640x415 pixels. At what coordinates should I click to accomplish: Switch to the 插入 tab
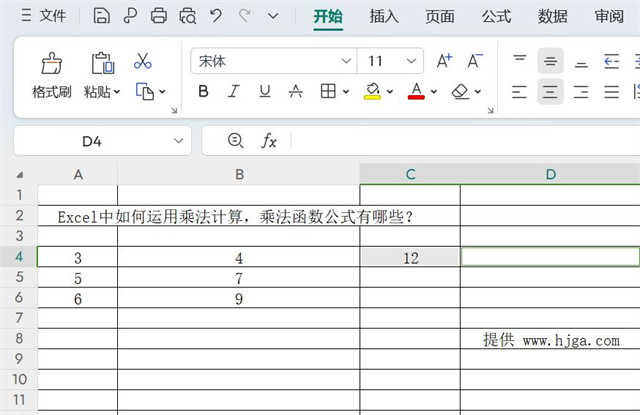384,17
